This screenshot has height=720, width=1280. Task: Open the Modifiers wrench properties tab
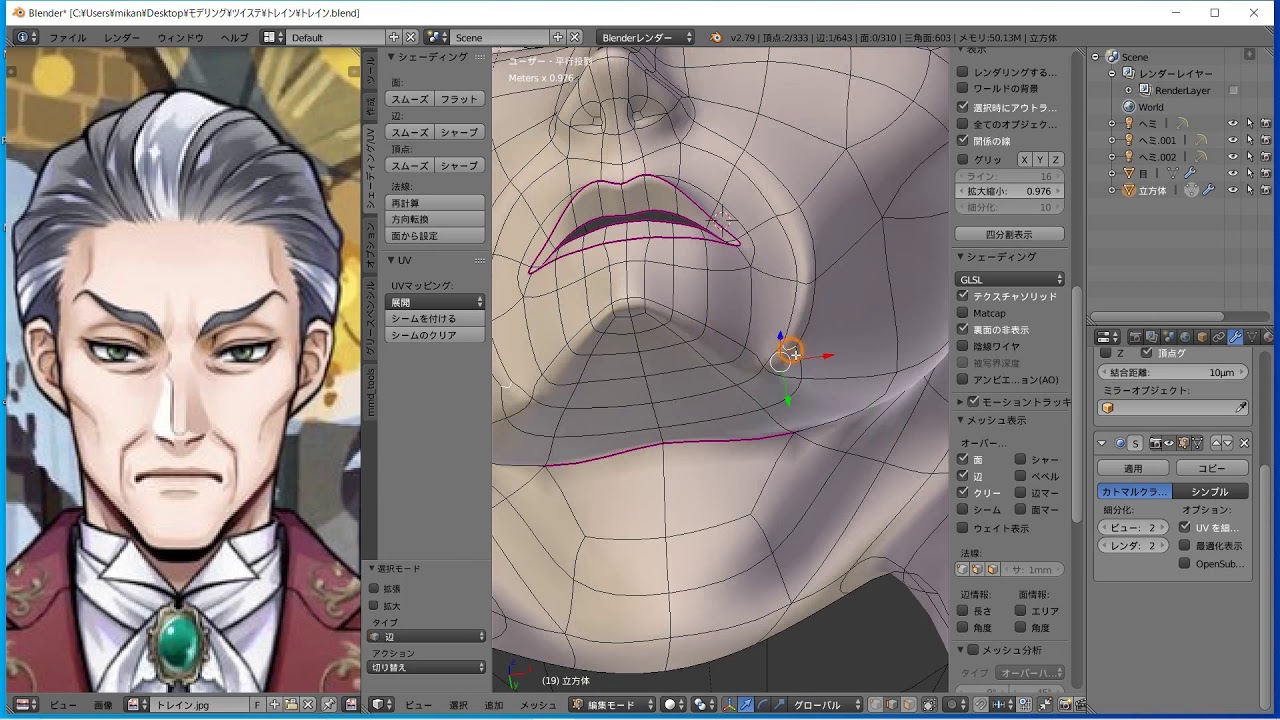(x=1235, y=337)
